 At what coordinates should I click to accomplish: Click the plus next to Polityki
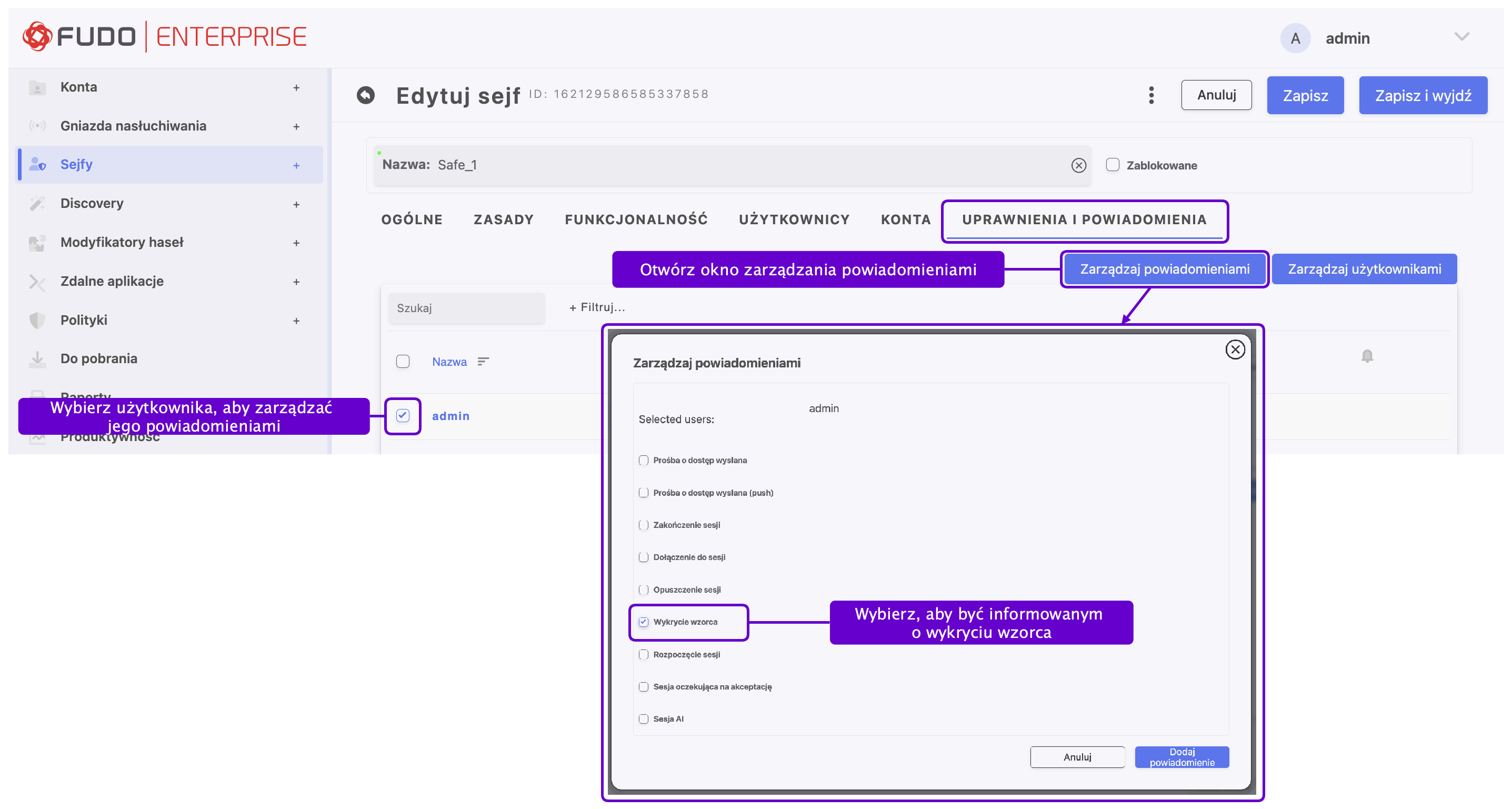point(296,321)
